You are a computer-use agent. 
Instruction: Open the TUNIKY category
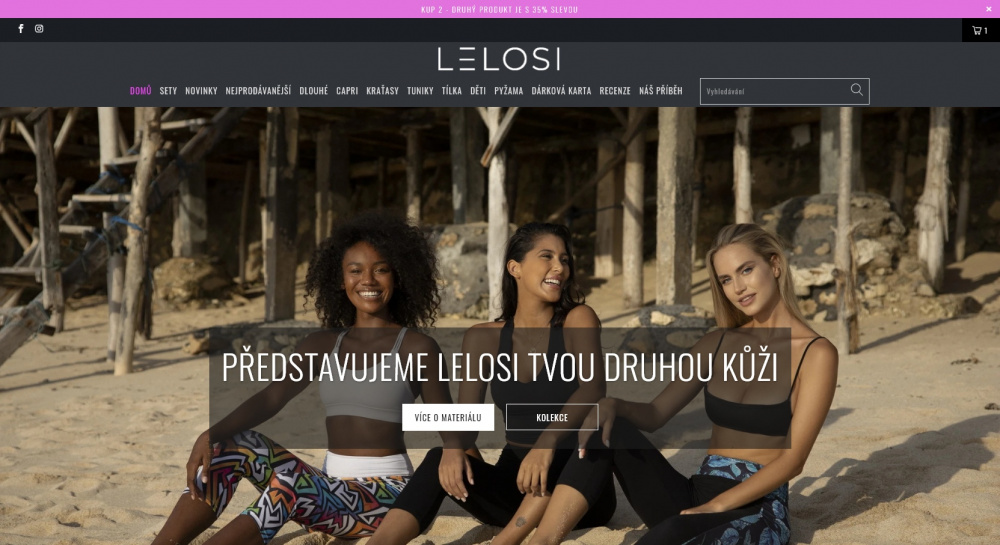coord(420,91)
